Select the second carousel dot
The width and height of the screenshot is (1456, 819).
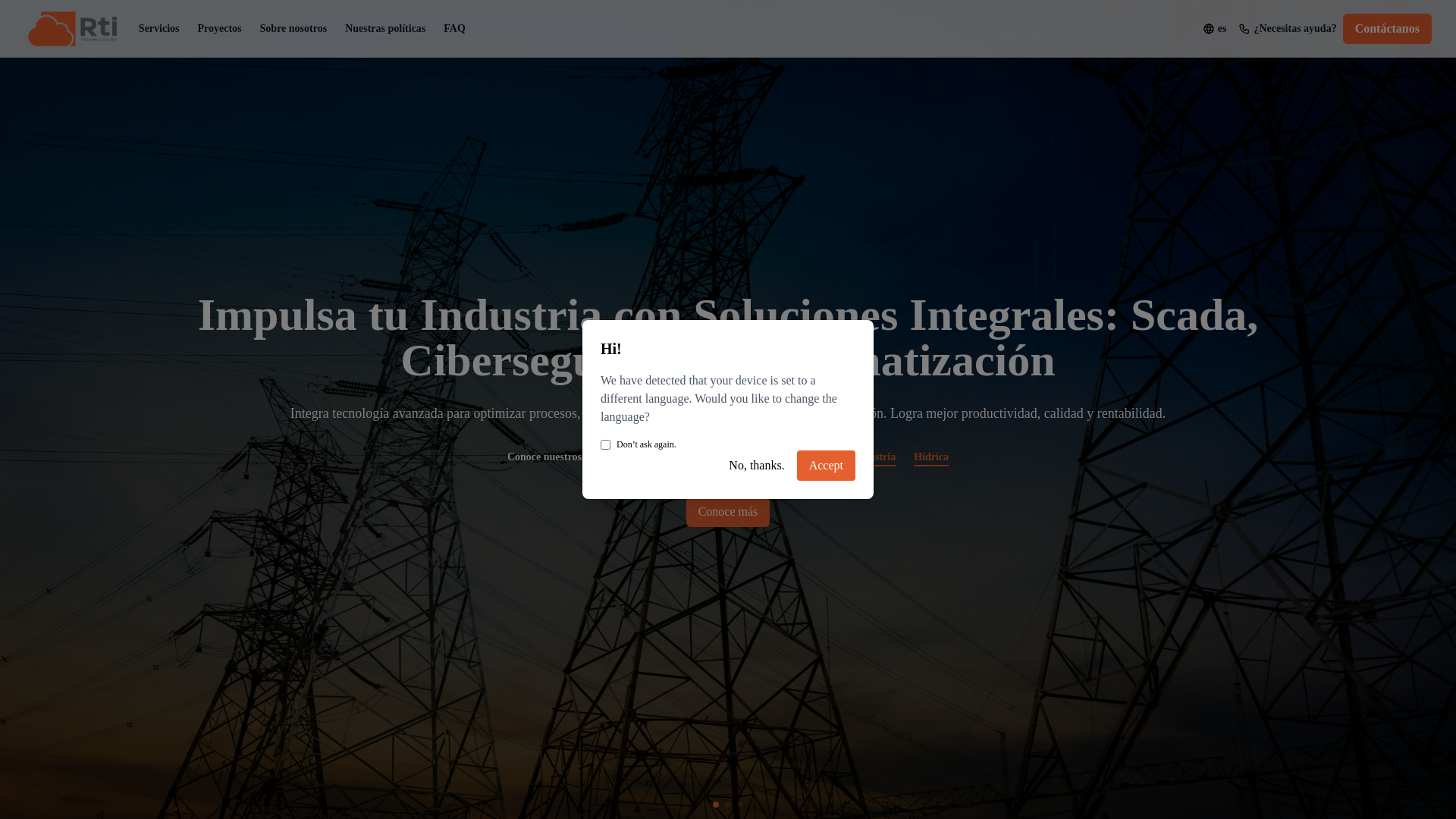(x=728, y=805)
